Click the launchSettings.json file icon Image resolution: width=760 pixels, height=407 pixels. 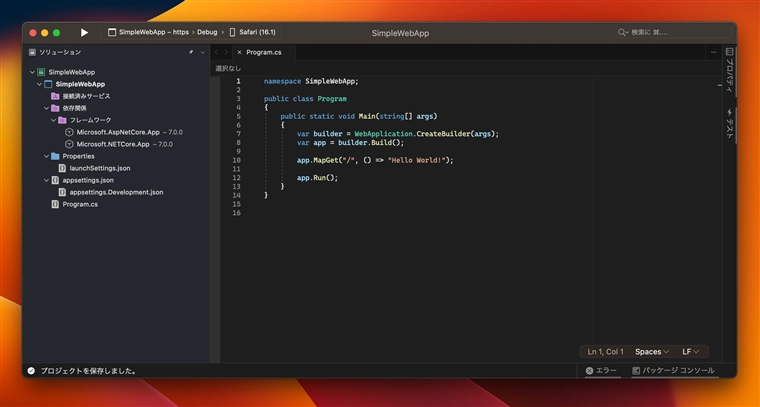coord(62,168)
